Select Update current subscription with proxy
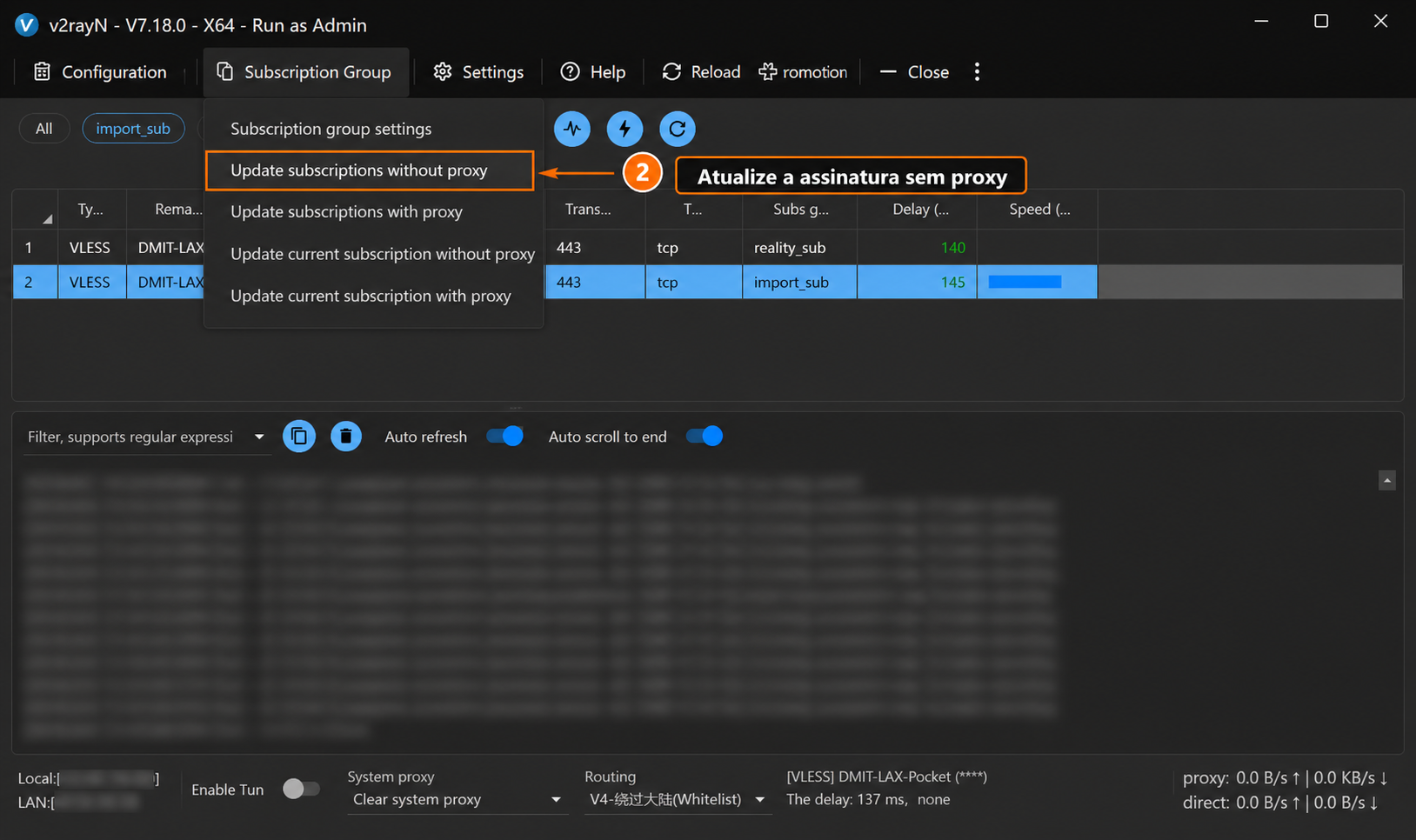1416x840 pixels. [x=374, y=296]
